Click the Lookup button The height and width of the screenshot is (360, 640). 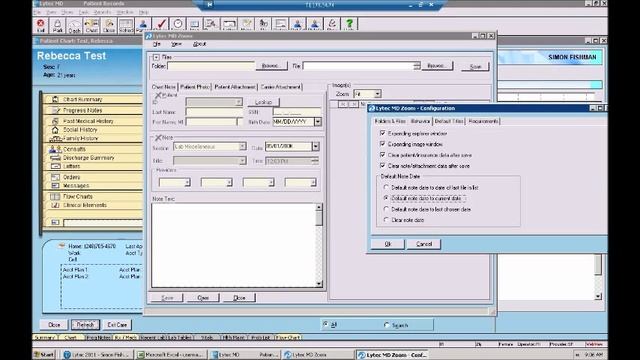(263, 102)
